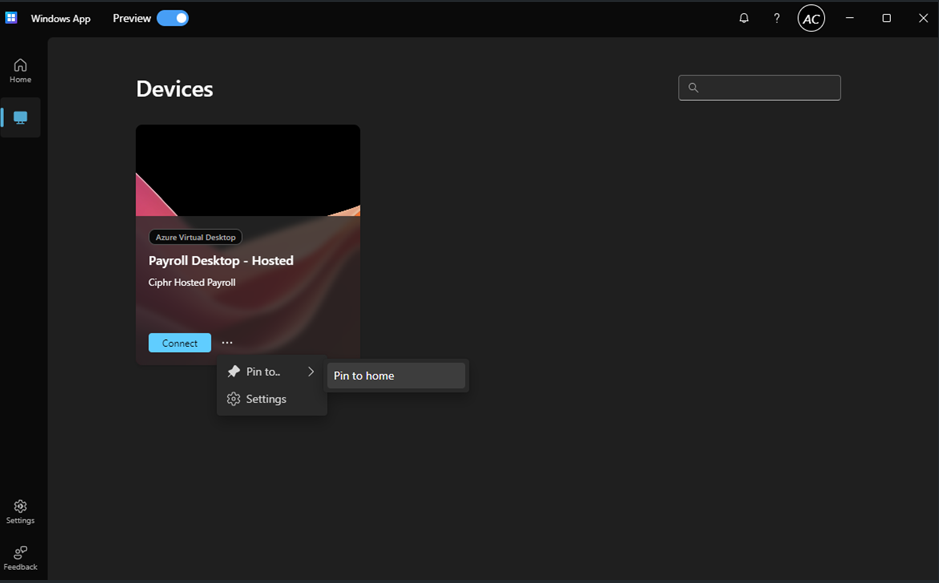Click the chevron beside Pin to..
Image resolution: width=939 pixels, height=583 pixels.
[311, 372]
